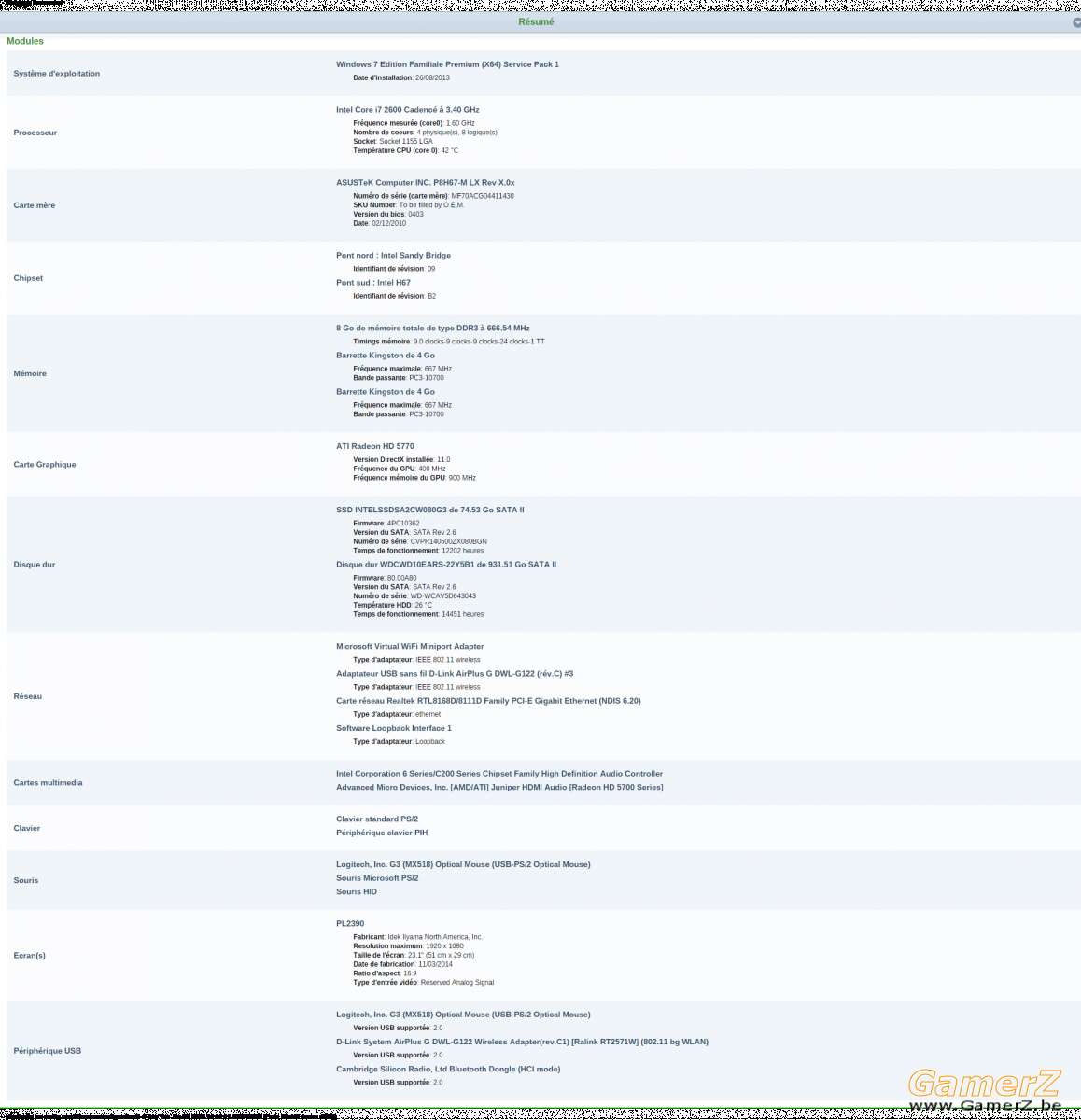Select the Temps de fonctionnement 14451 heures line

click(x=418, y=615)
